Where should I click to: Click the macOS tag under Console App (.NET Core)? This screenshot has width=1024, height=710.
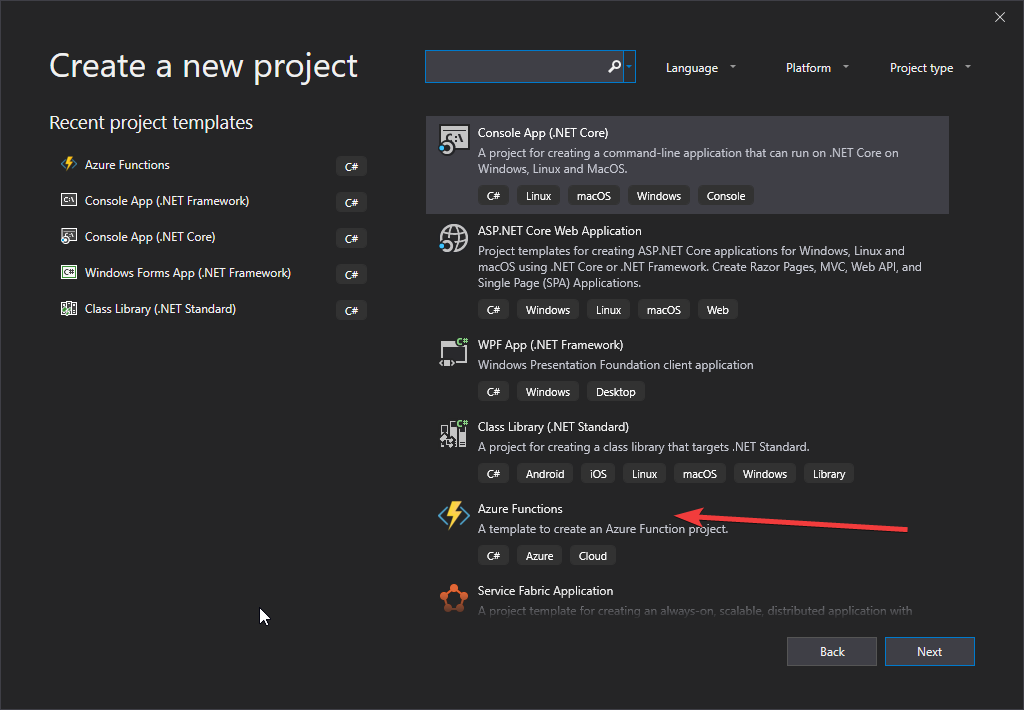click(594, 196)
